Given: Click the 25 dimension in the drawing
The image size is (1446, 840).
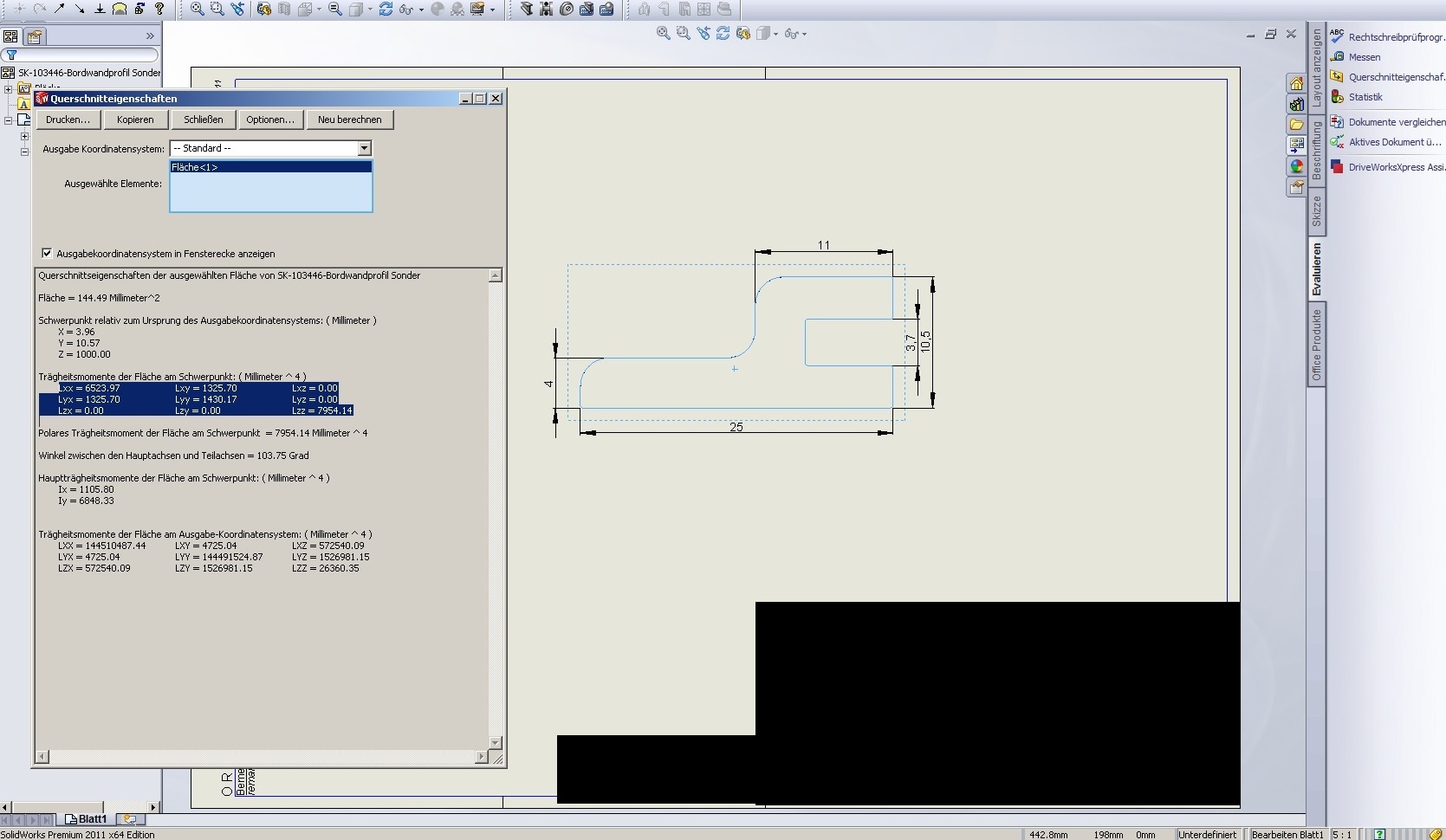Looking at the screenshot, I should click(x=736, y=427).
